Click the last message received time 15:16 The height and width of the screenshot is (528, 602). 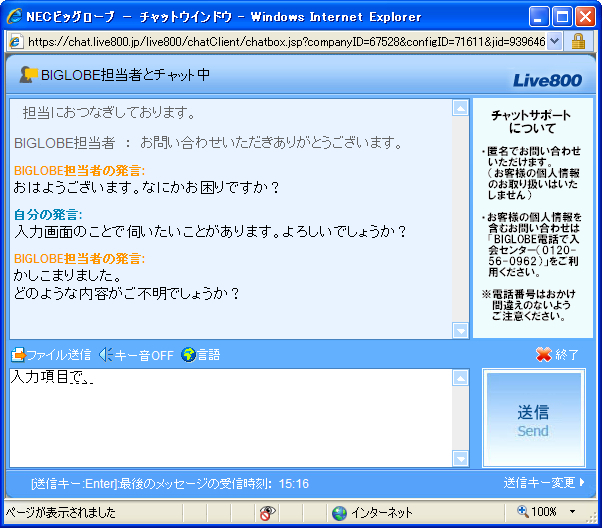tap(294, 483)
